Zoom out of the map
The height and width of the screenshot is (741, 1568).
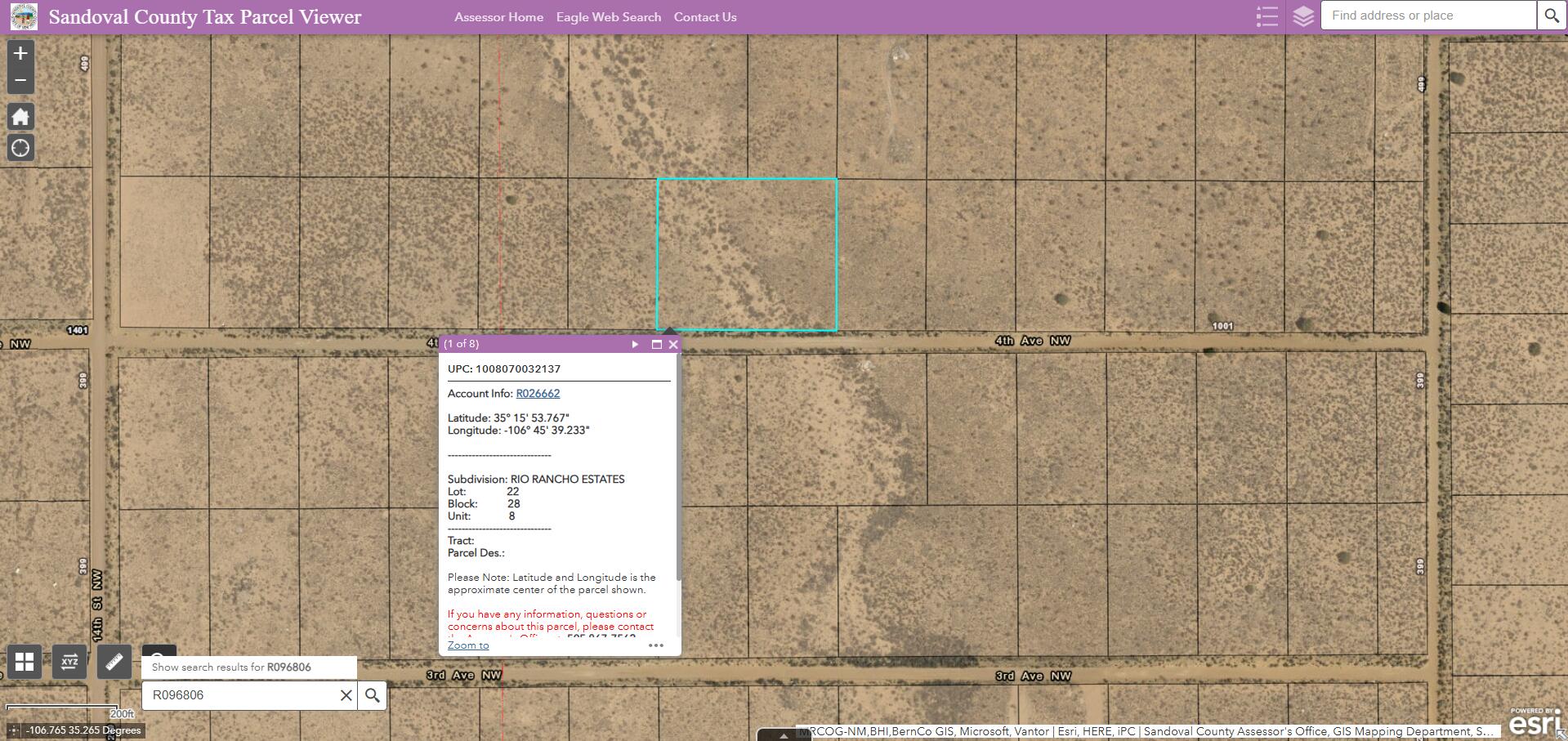pyautogui.click(x=20, y=80)
